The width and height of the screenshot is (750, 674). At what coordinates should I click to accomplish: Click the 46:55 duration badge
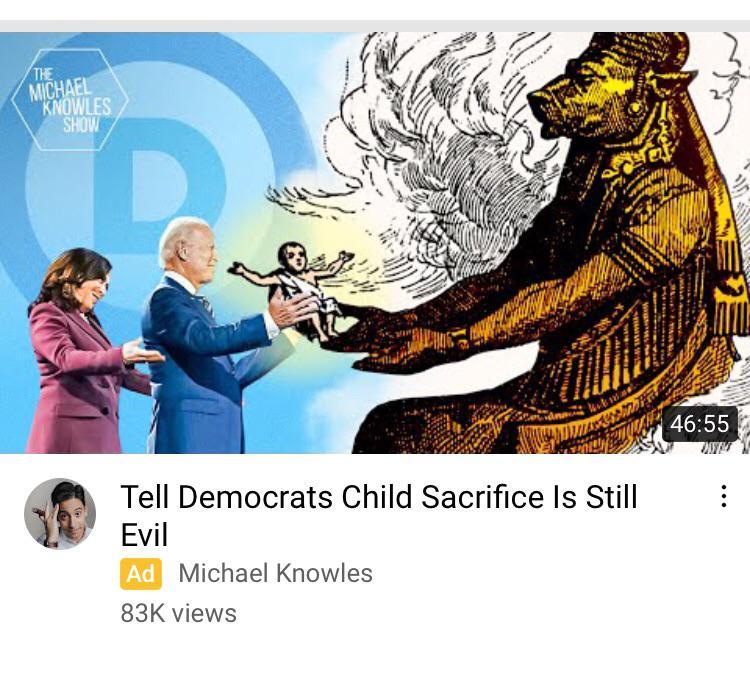[699, 424]
